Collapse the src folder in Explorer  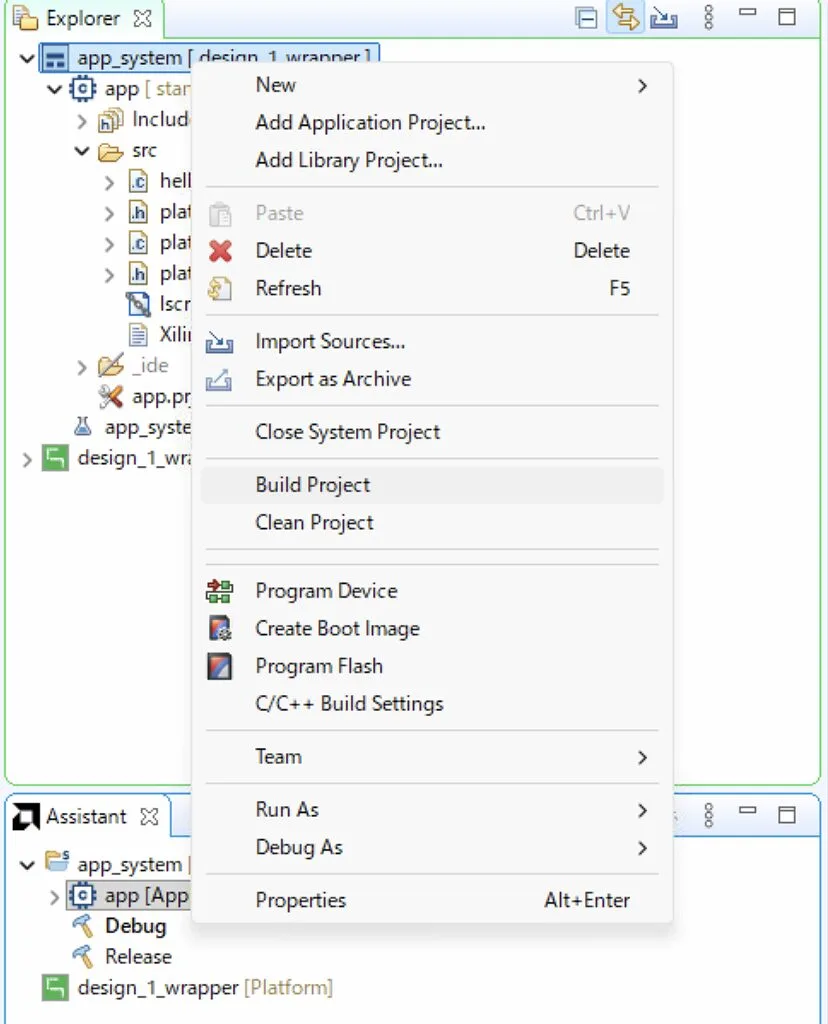82,152
